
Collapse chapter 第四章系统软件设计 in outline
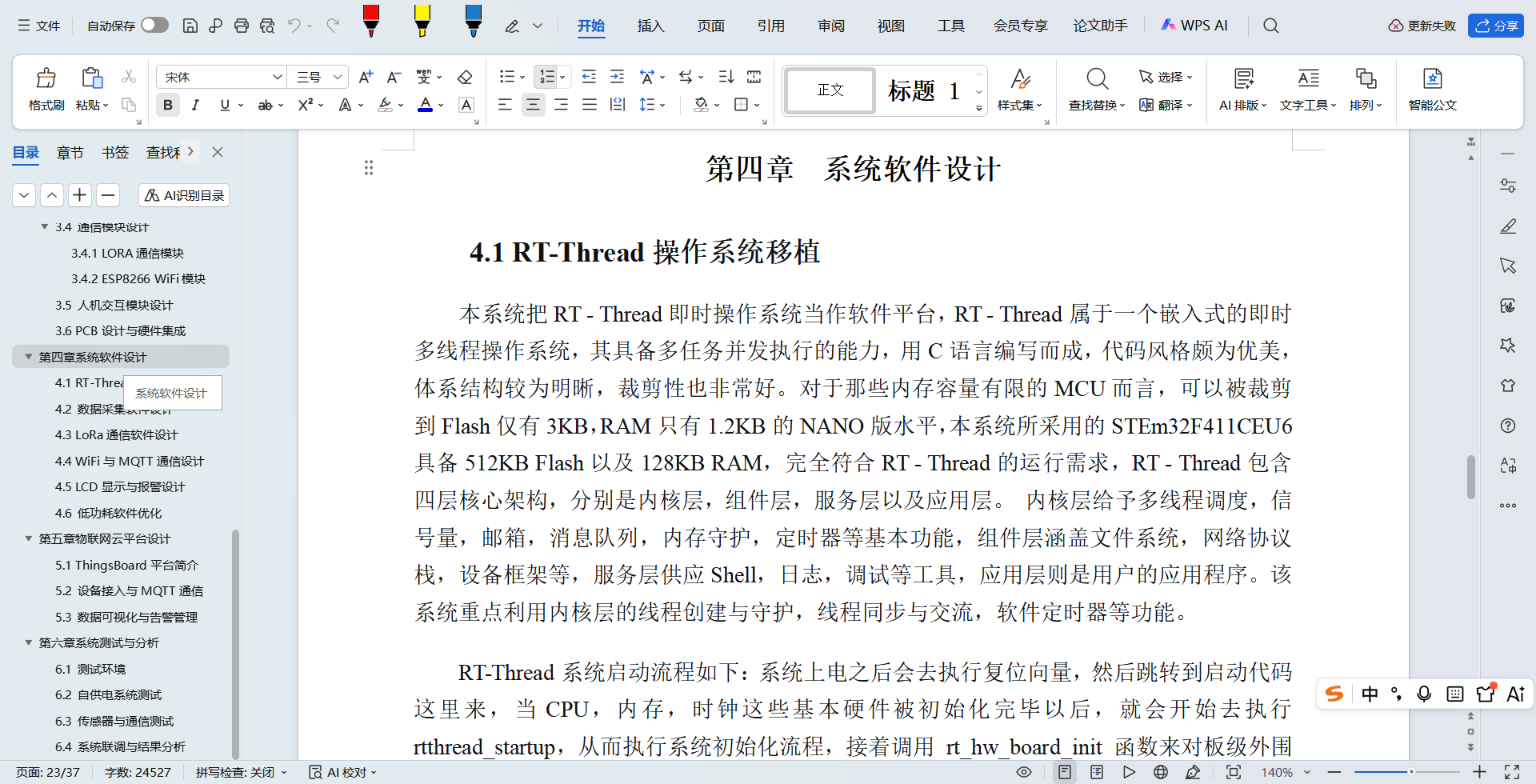[29, 357]
